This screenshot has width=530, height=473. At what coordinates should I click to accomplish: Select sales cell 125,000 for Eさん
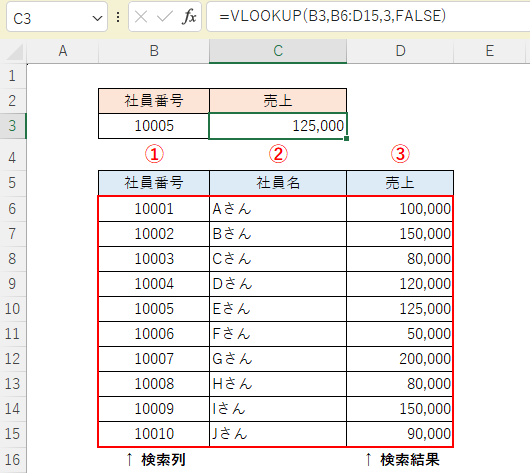(x=400, y=309)
